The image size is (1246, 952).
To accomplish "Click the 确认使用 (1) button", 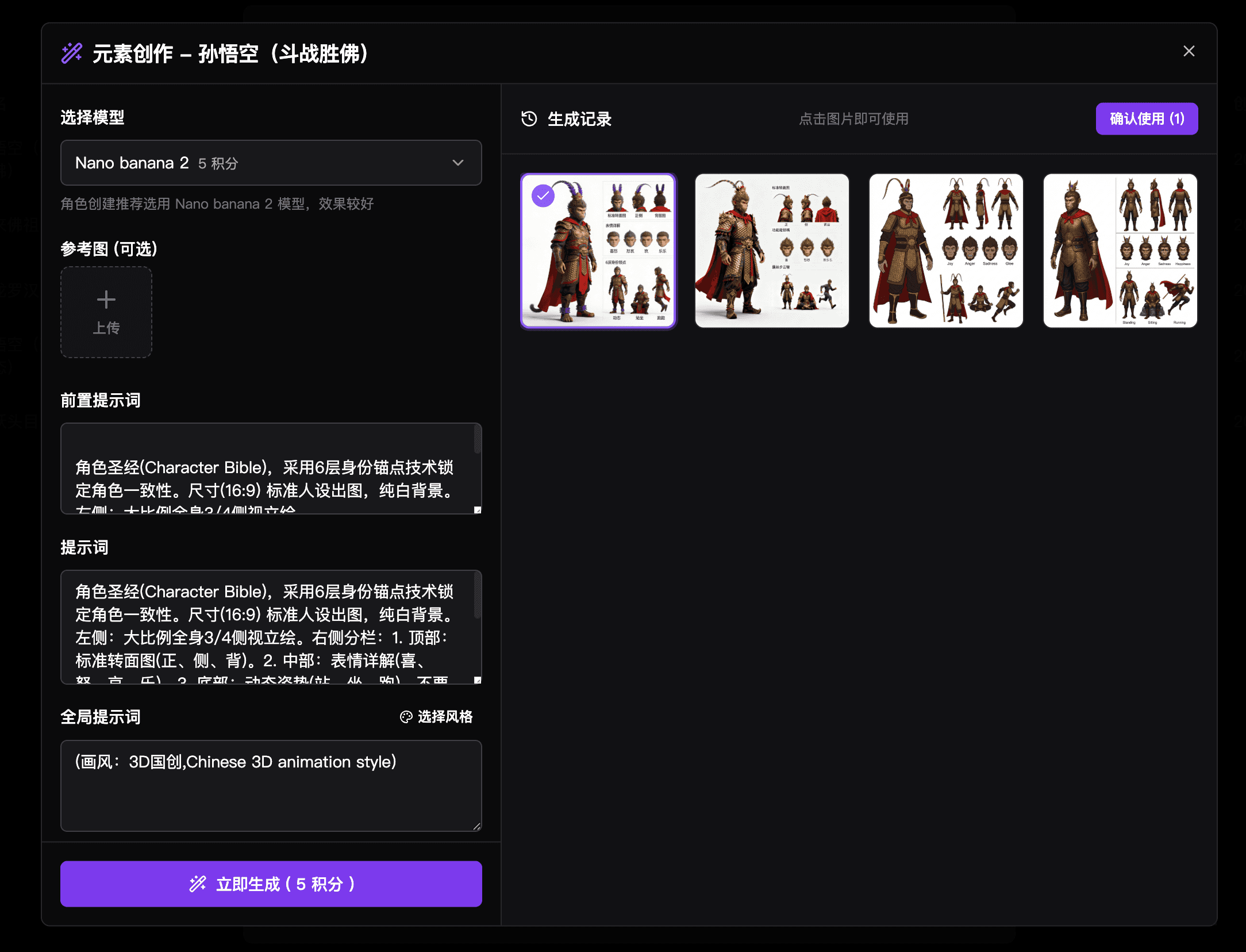I will coord(1147,118).
